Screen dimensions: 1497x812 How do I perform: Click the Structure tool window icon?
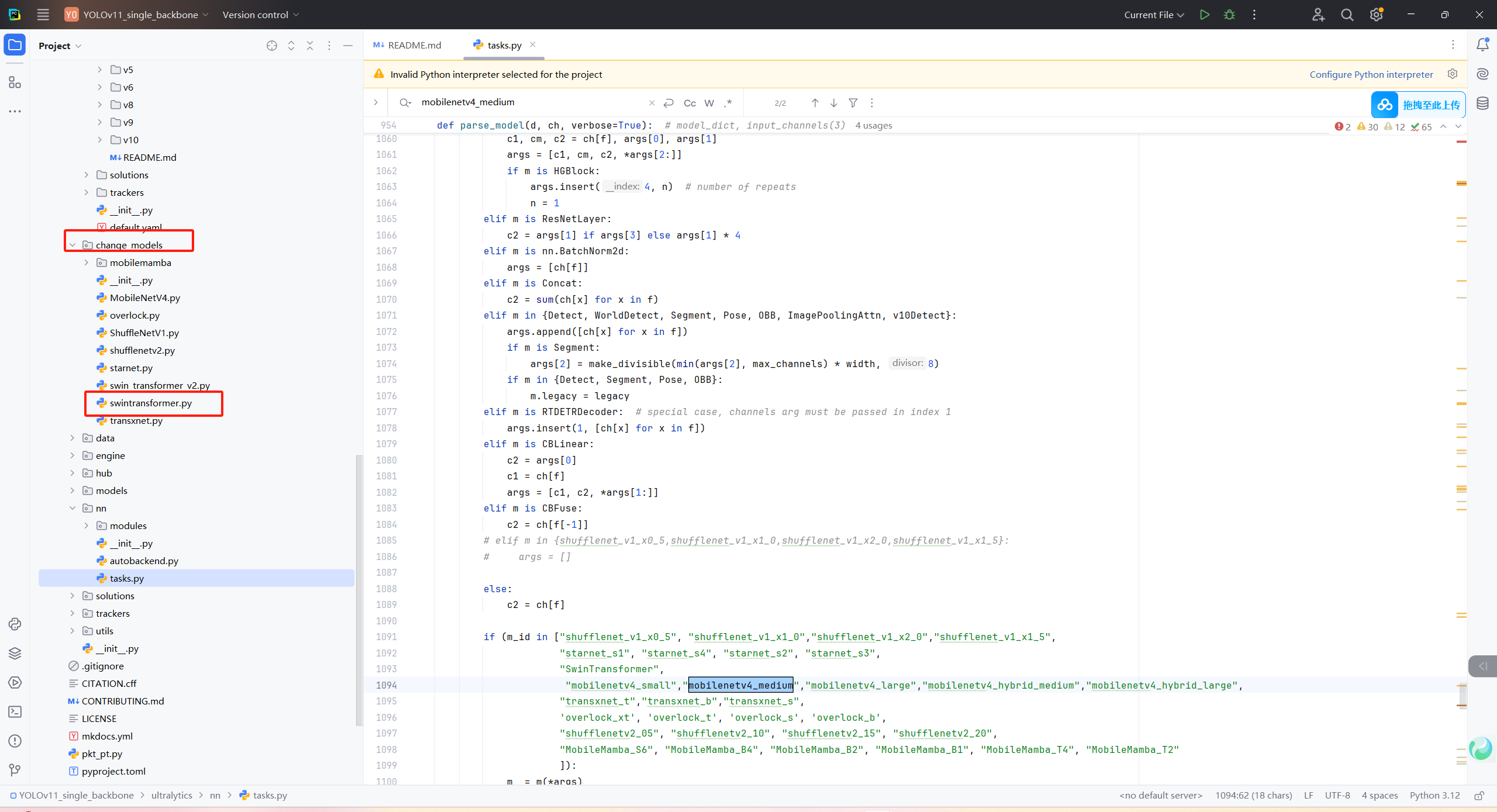tap(15, 82)
